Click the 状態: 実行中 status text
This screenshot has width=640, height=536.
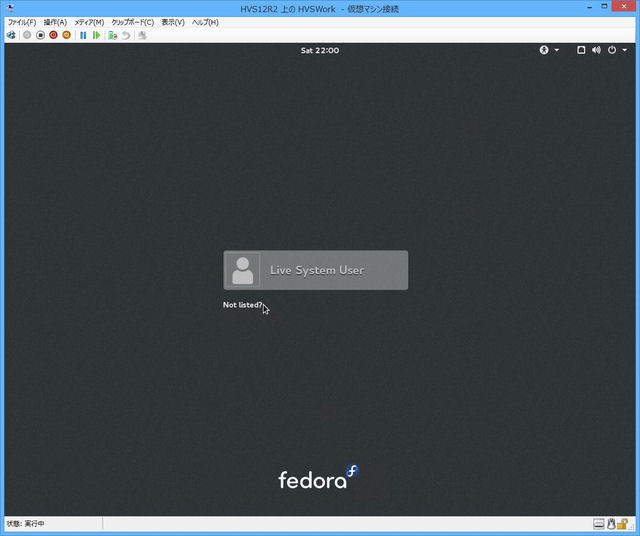click(26, 523)
